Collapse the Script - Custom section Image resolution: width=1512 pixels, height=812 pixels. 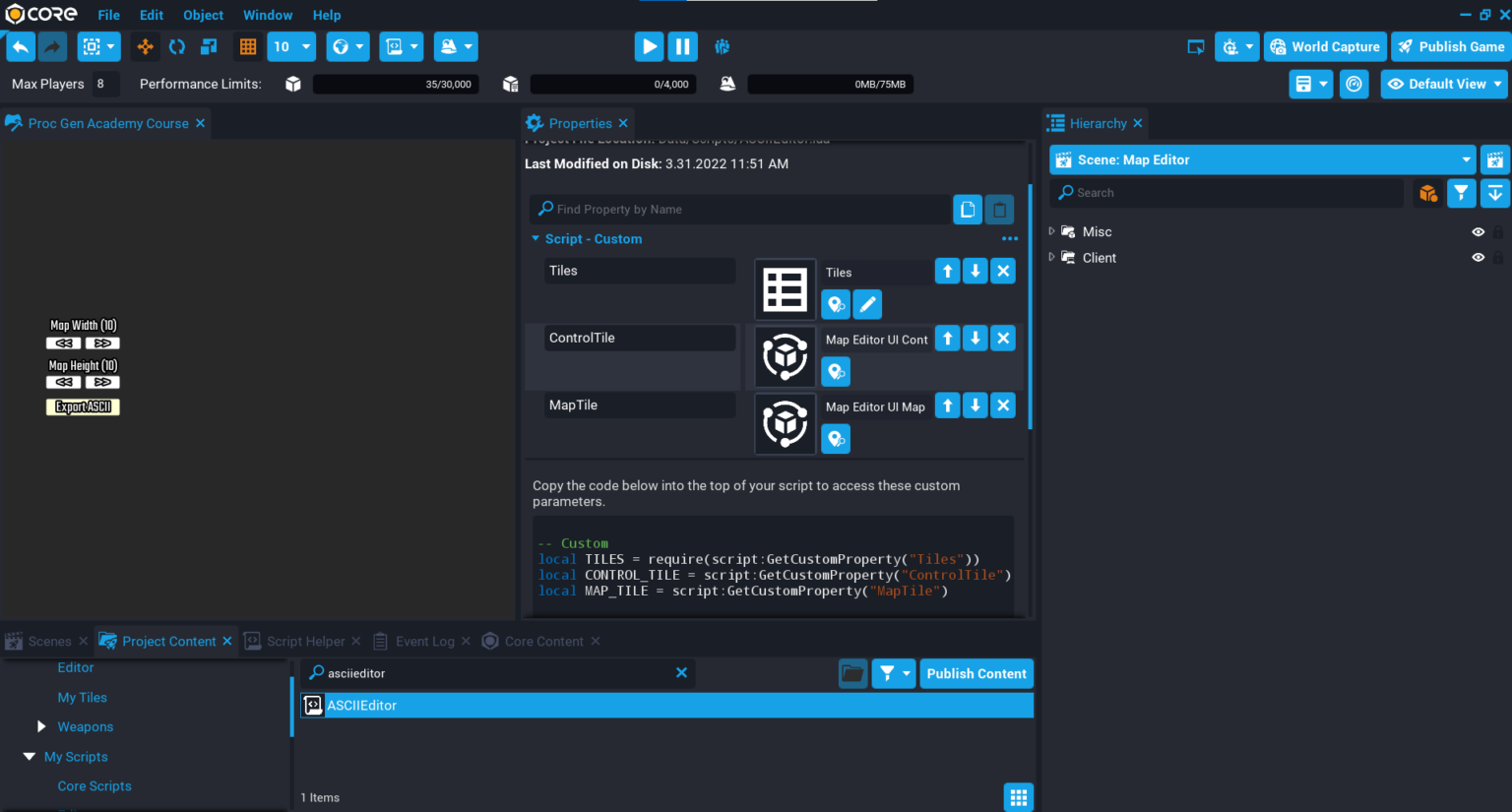tap(535, 239)
